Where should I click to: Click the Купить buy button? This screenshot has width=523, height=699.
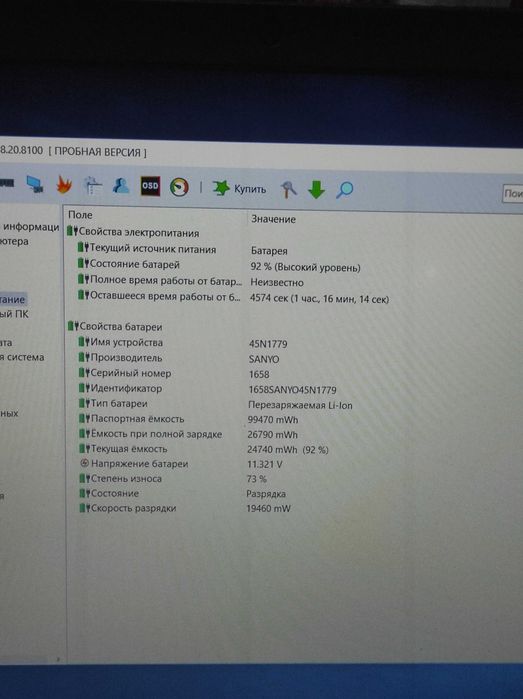pyautogui.click(x=239, y=189)
